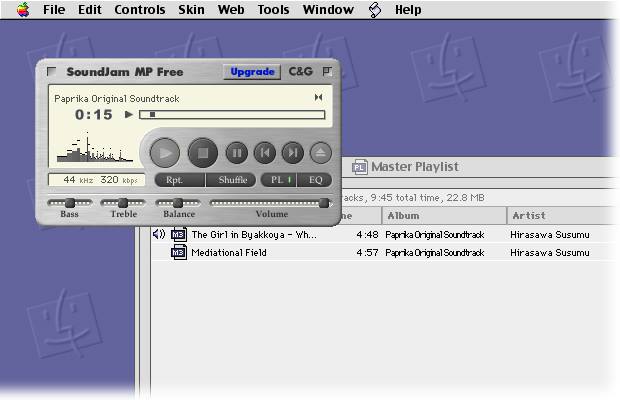Click the Paprika Original Soundtrack title text
620x400 pixels.
coord(117,98)
